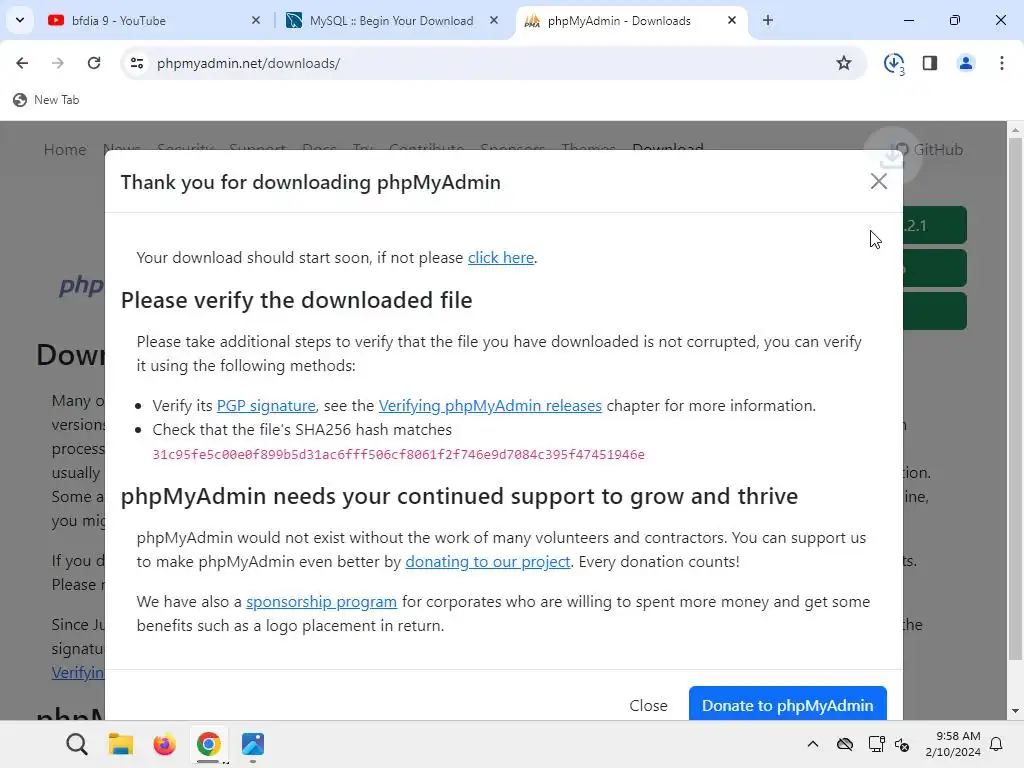Close the phpMyAdmin download dialog with X

pyautogui.click(x=878, y=182)
